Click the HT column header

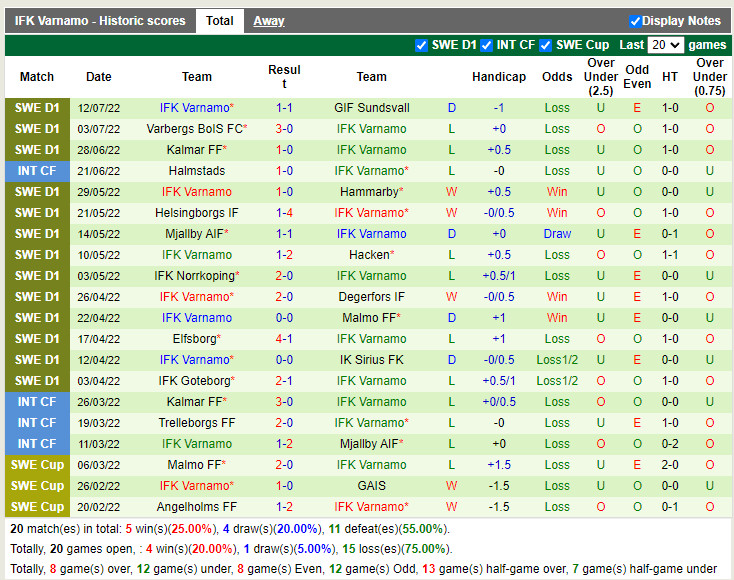[x=670, y=77]
